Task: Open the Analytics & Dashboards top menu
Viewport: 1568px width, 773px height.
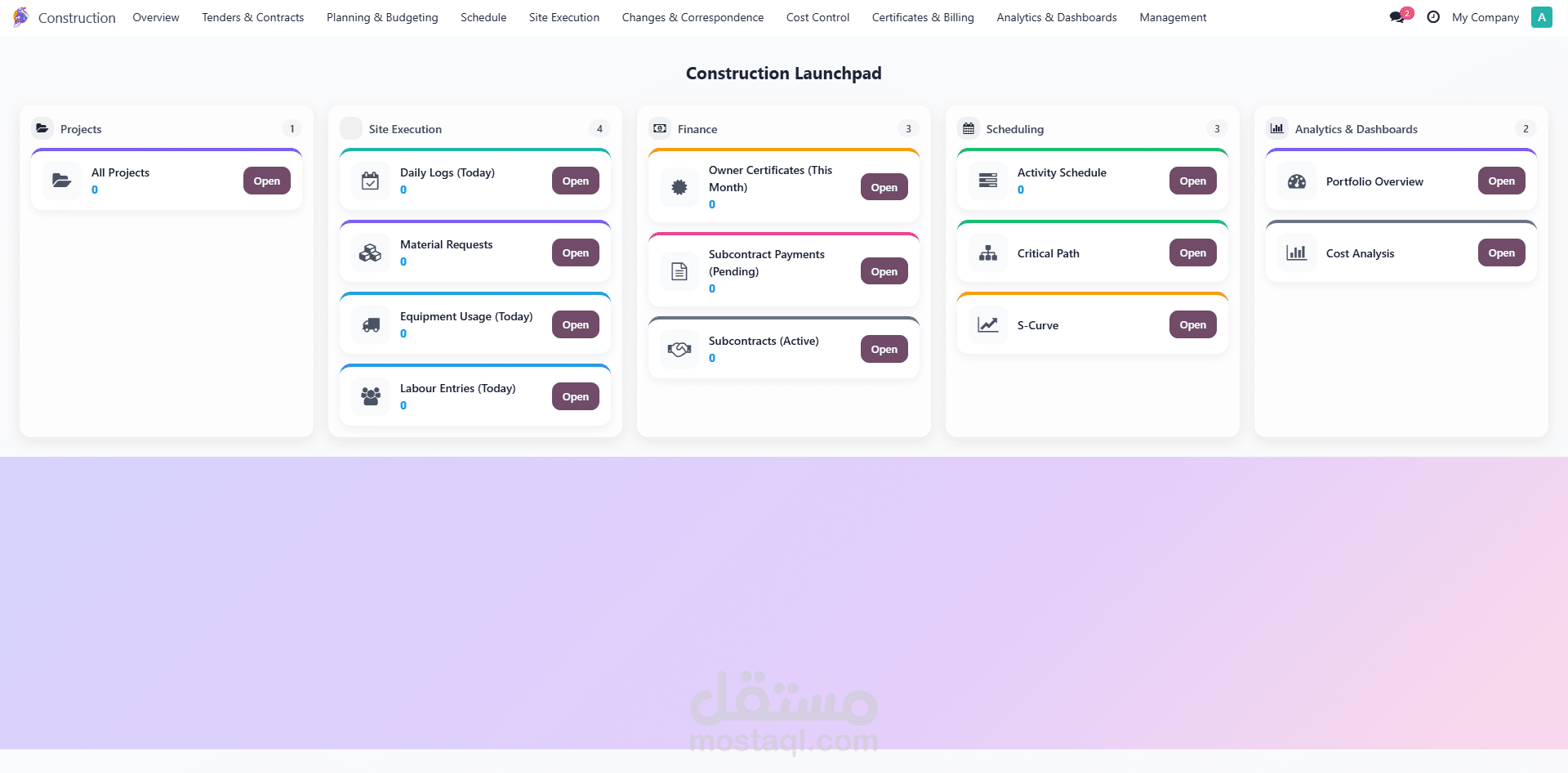Action: [1057, 17]
